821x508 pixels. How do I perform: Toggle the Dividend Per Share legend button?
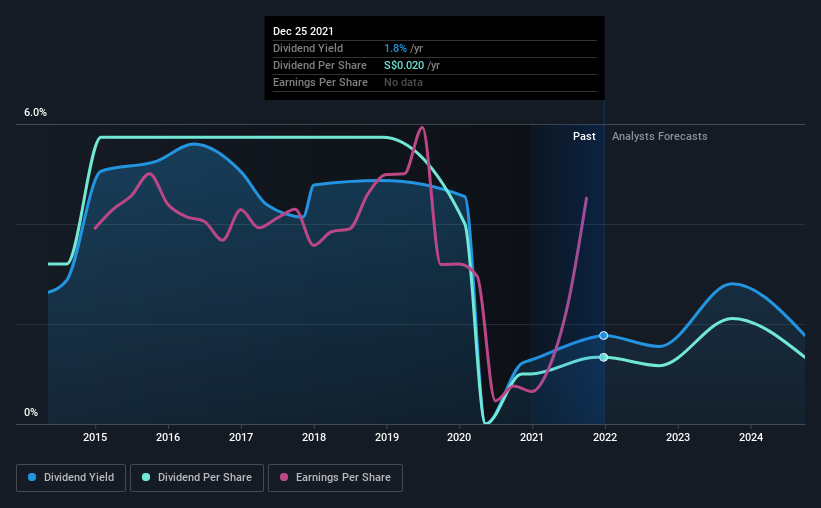pyautogui.click(x=197, y=478)
